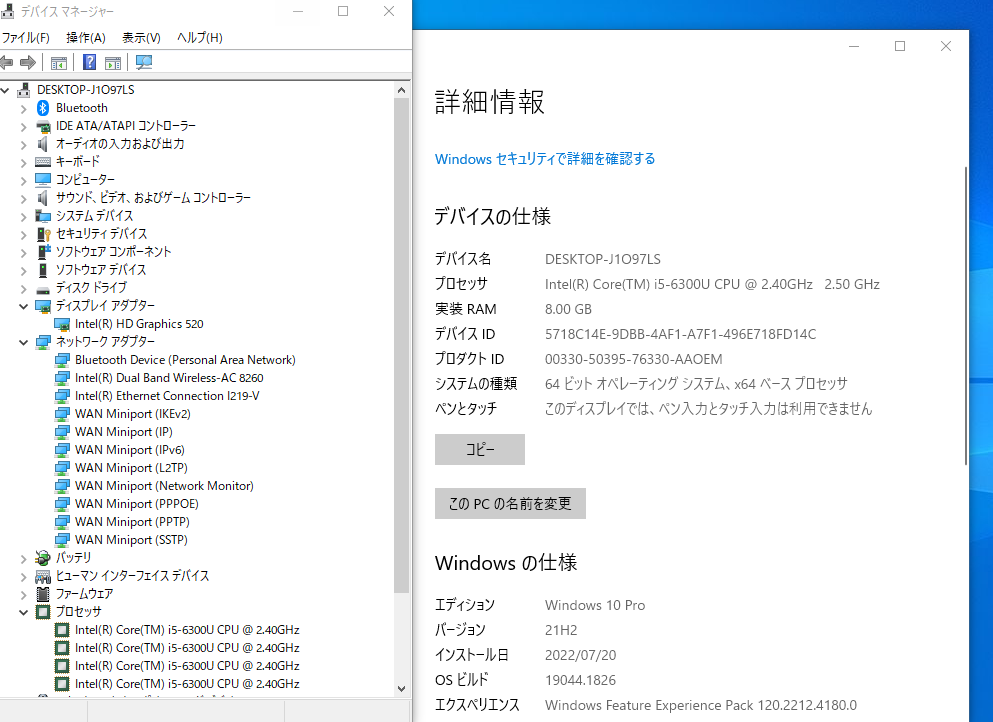The height and width of the screenshot is (722, 993).
Task: Click the Forward arrow toolbar icon
Action: point(27,63)
